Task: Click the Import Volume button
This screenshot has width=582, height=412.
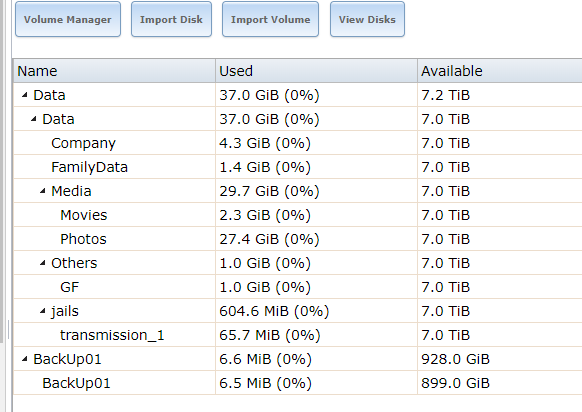Action: tap(270, 19)
